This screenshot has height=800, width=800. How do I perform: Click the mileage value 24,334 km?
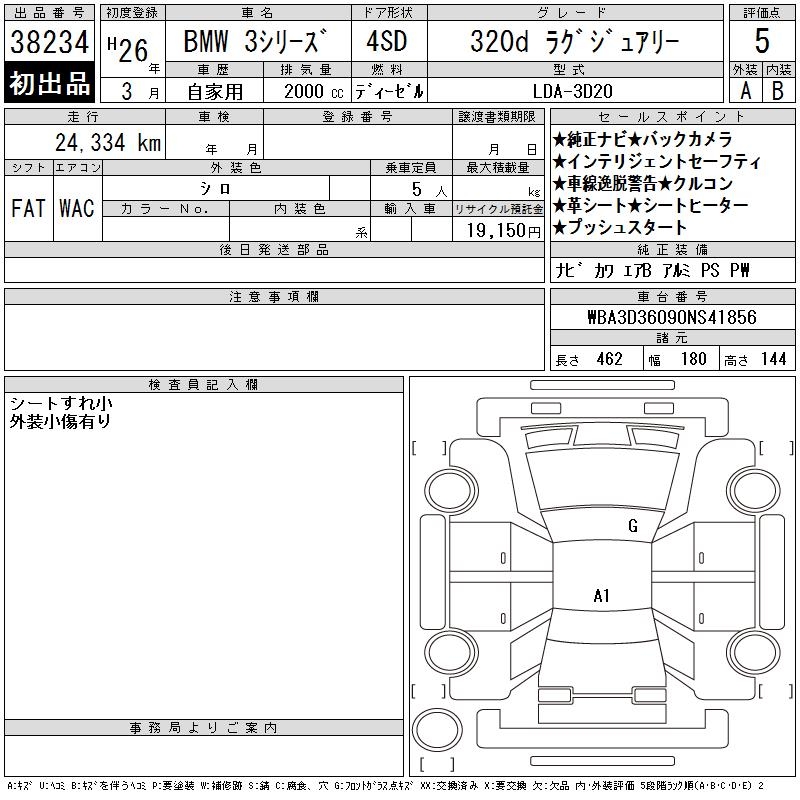point(108,142)
